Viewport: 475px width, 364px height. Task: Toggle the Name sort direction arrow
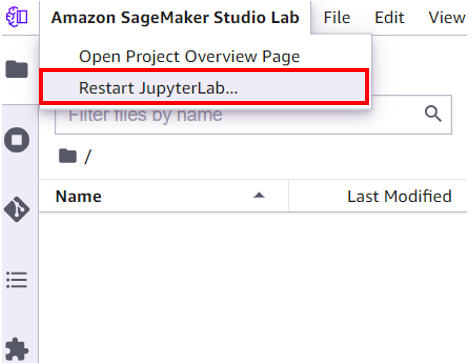point(259,196)
